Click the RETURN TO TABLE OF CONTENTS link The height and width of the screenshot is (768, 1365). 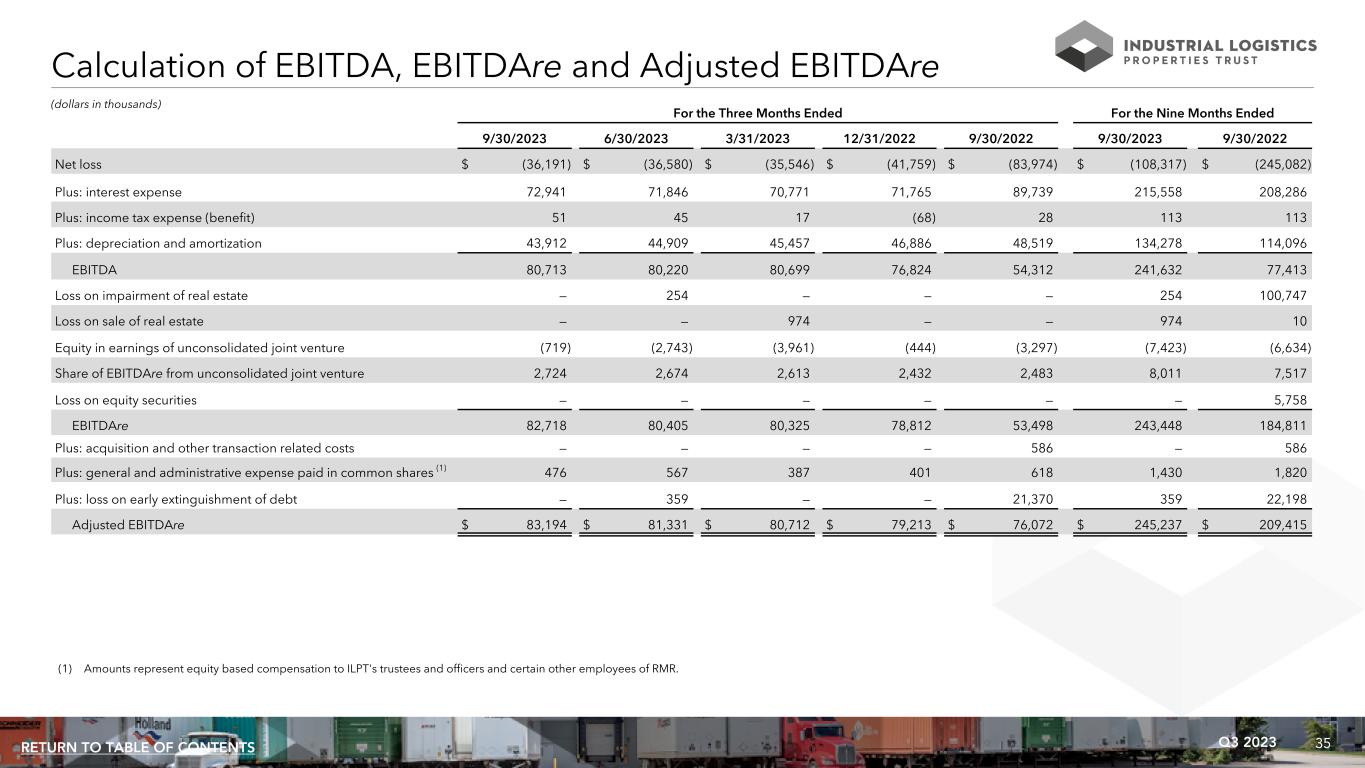tap(138, 748)
